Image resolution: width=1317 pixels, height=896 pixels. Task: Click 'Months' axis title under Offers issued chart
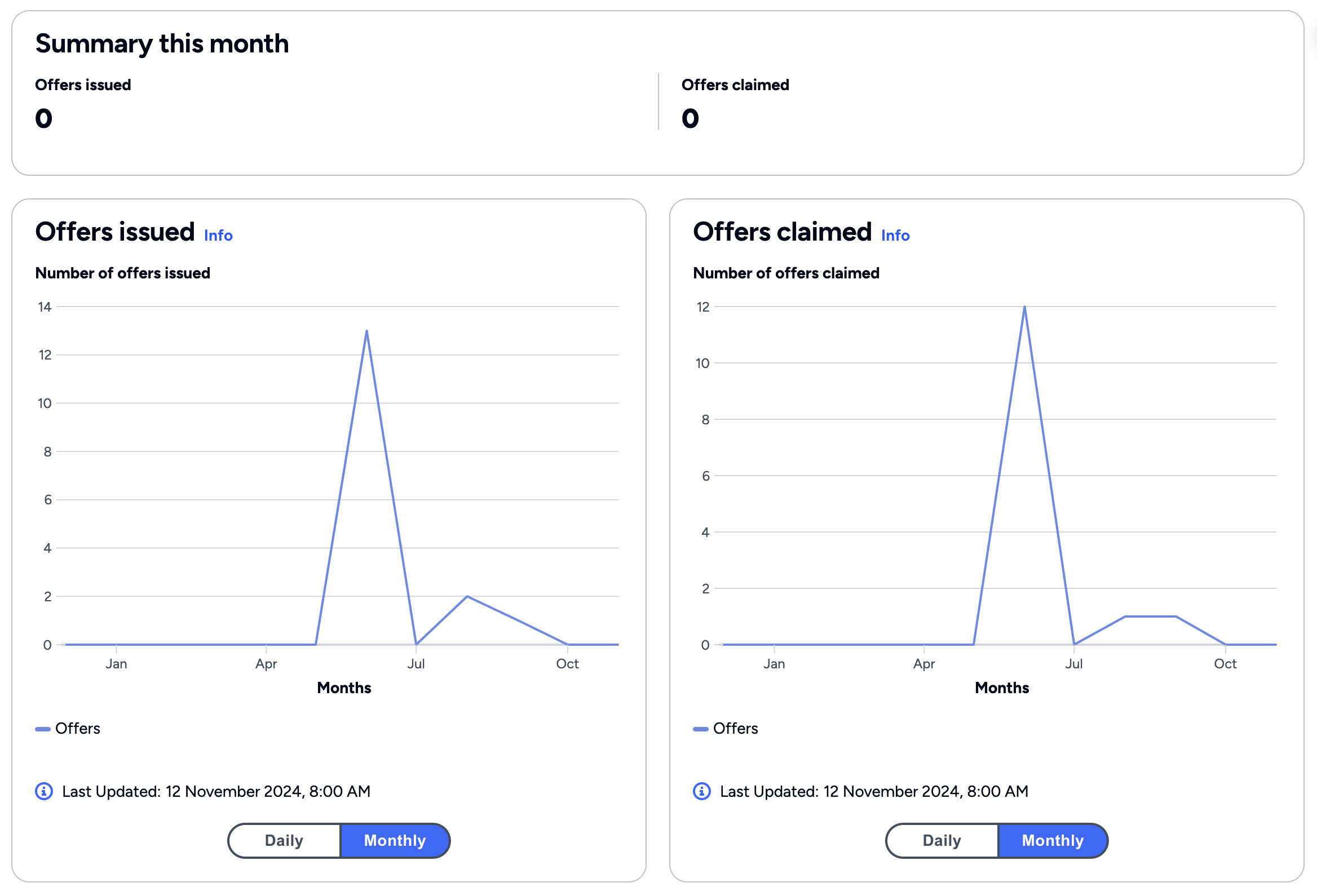pyautogui.click(x=344, y=688)
